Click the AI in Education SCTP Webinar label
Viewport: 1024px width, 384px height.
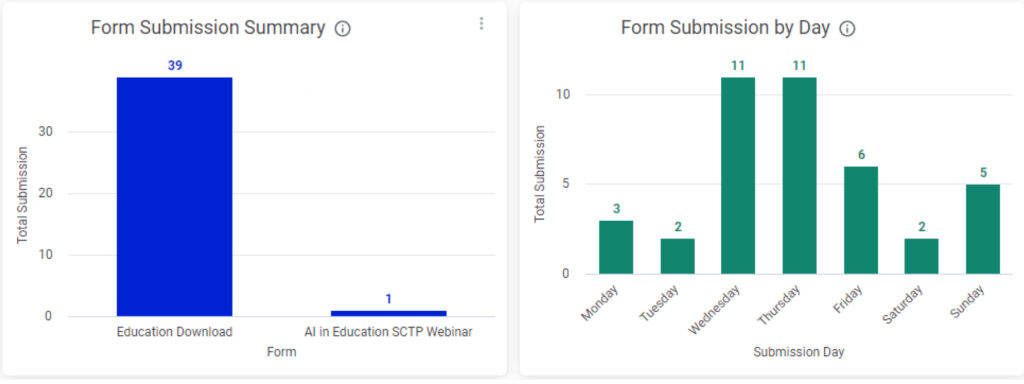click(x=389, y=332)
